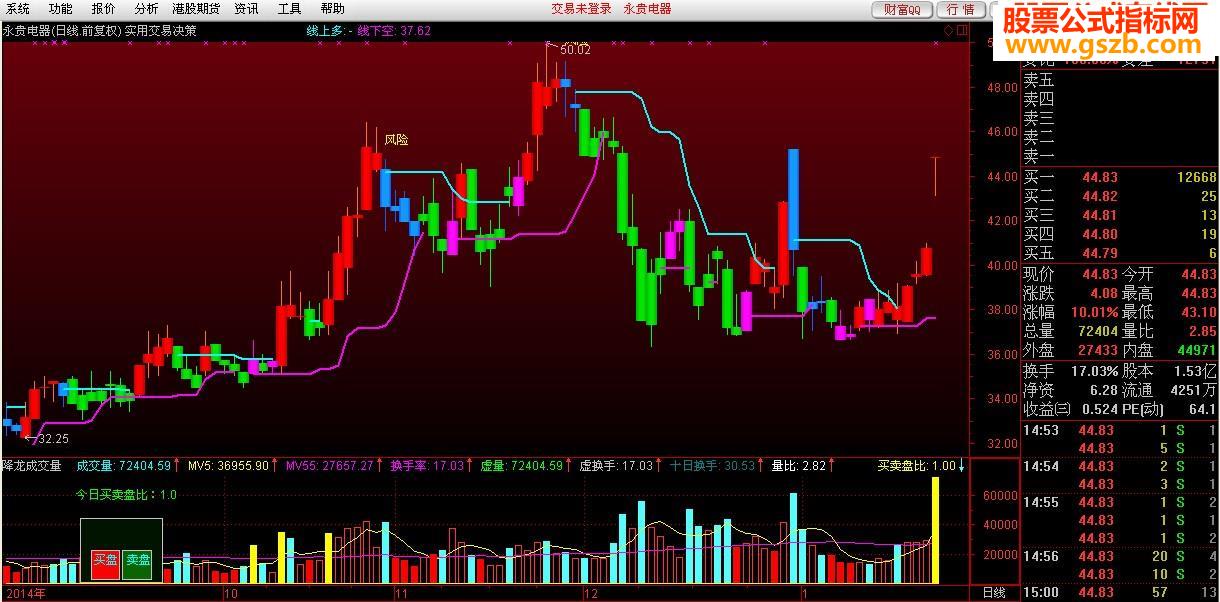Click the 换手率: 17.03 reading
Viewport: 1220px width, 602px height.
tap(427, 466)
